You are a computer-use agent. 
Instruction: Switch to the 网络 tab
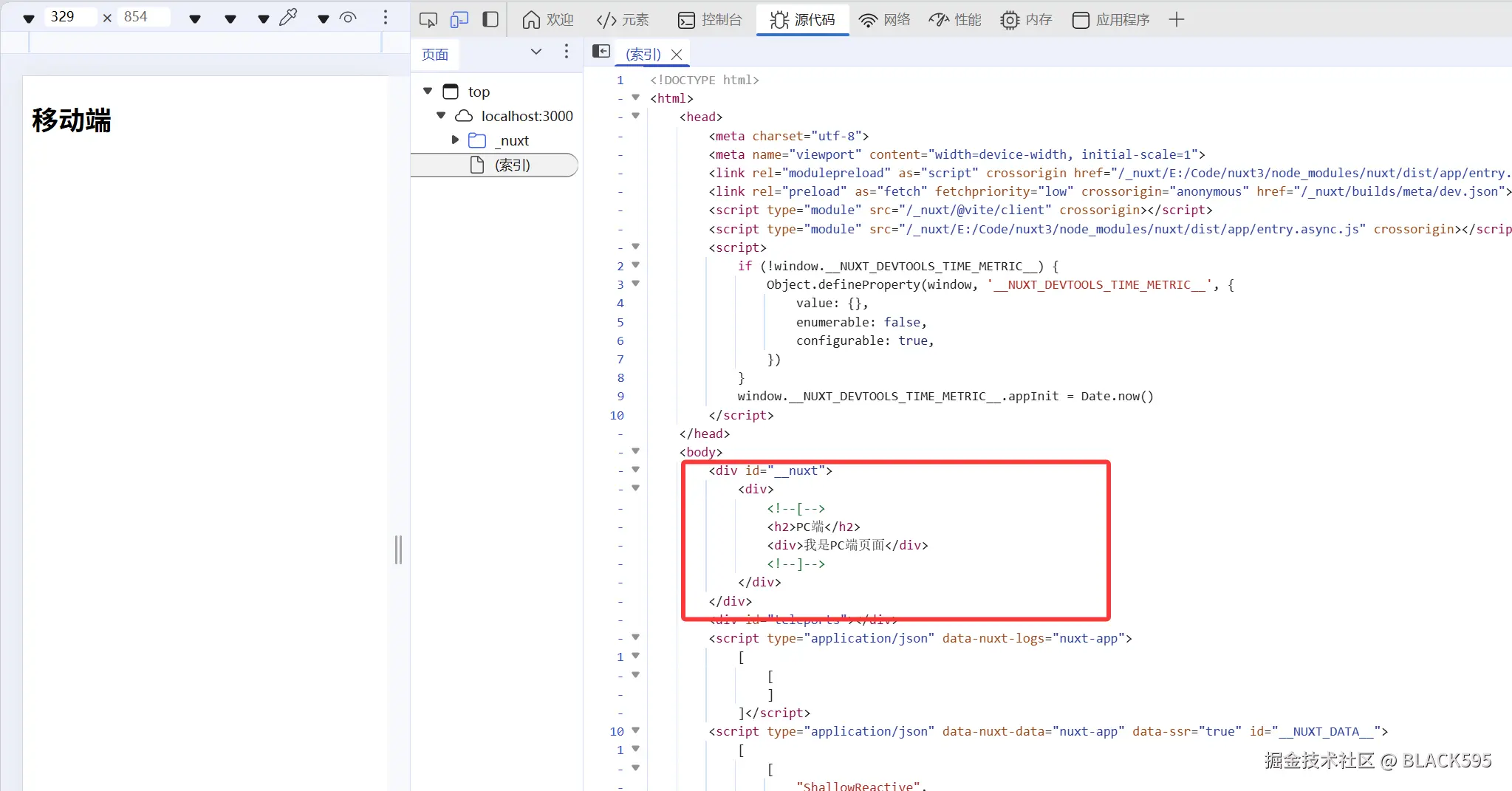885,20
